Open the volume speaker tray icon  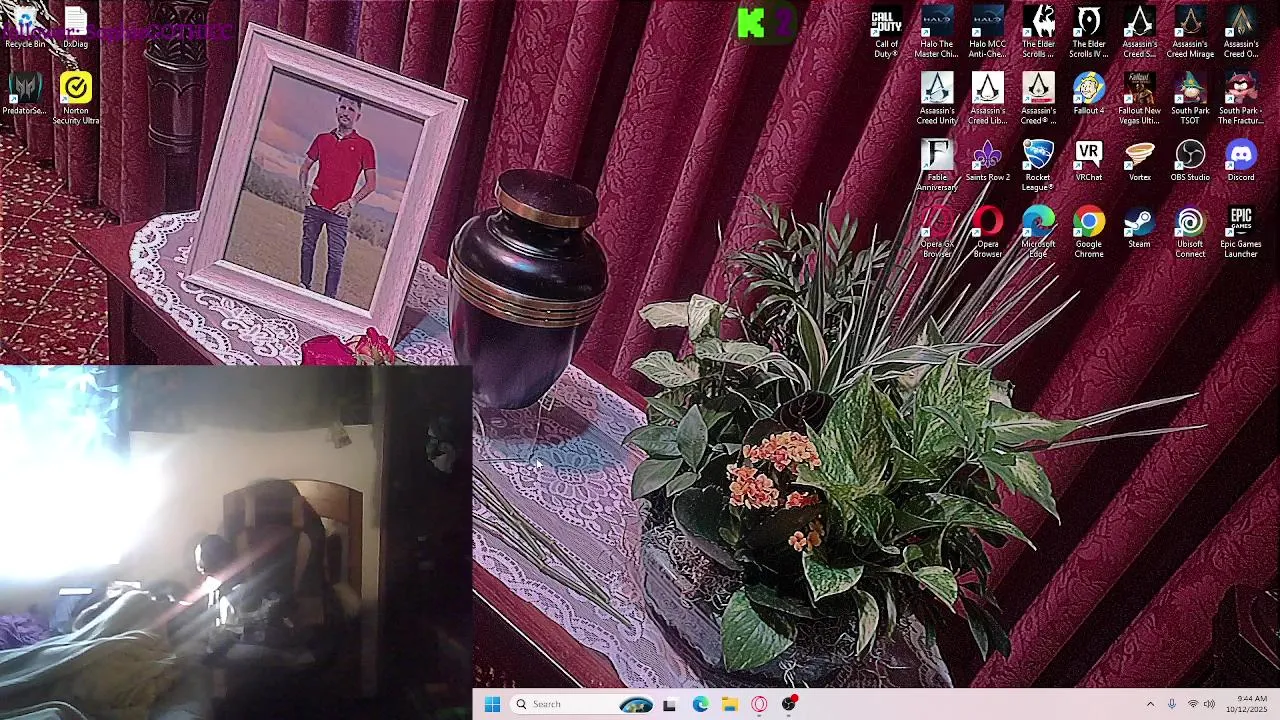pyautogui.click(x=1209, y=704)
